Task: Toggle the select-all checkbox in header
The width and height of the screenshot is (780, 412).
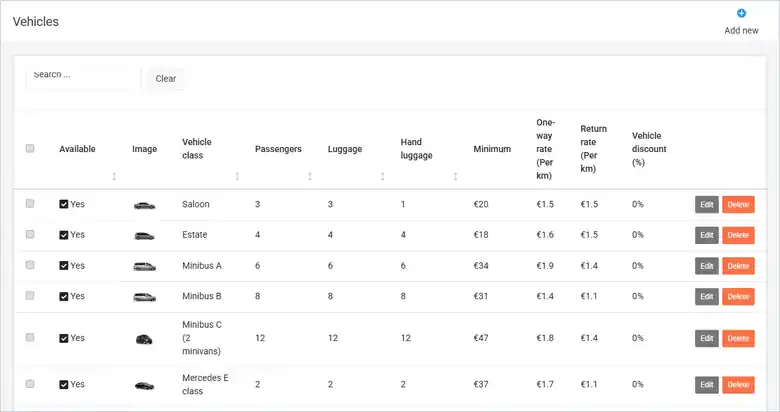Action: click(x=30, y=148)
